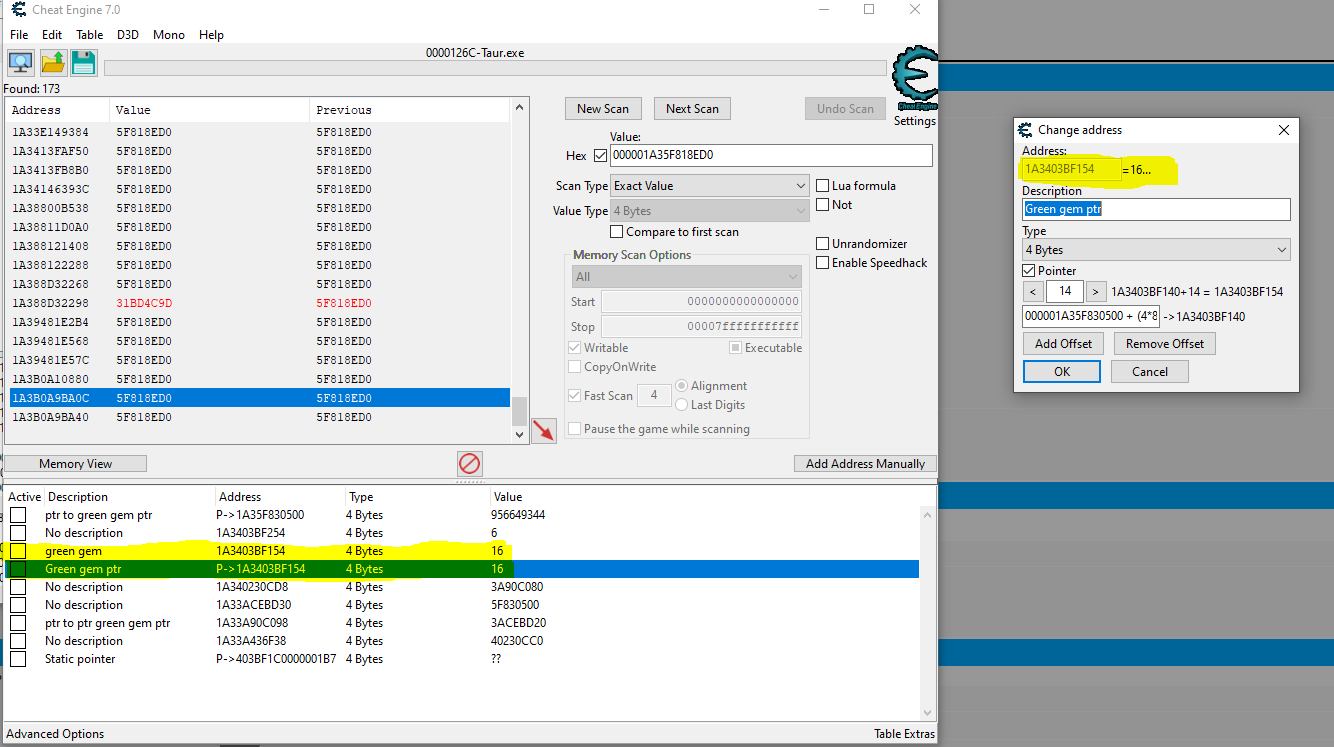1334x747 pixels.
Task: Open the Table menu
Action: pos(89,35)
